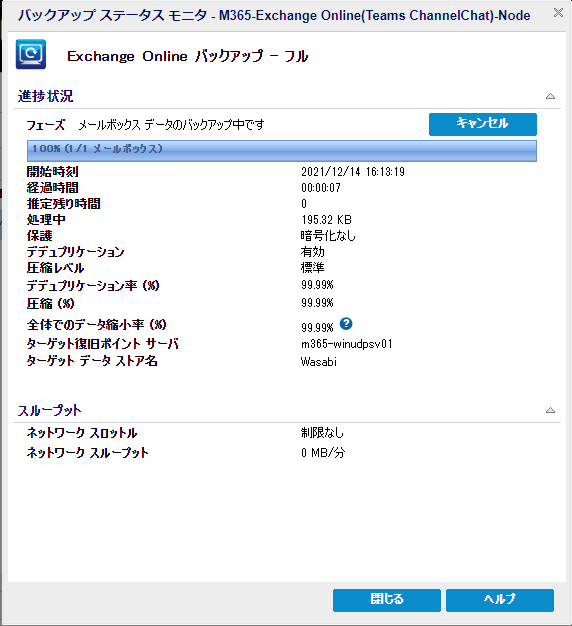
Task: Click the Exchange Online バックアップ - フル heading
Action: click(188, 56)
